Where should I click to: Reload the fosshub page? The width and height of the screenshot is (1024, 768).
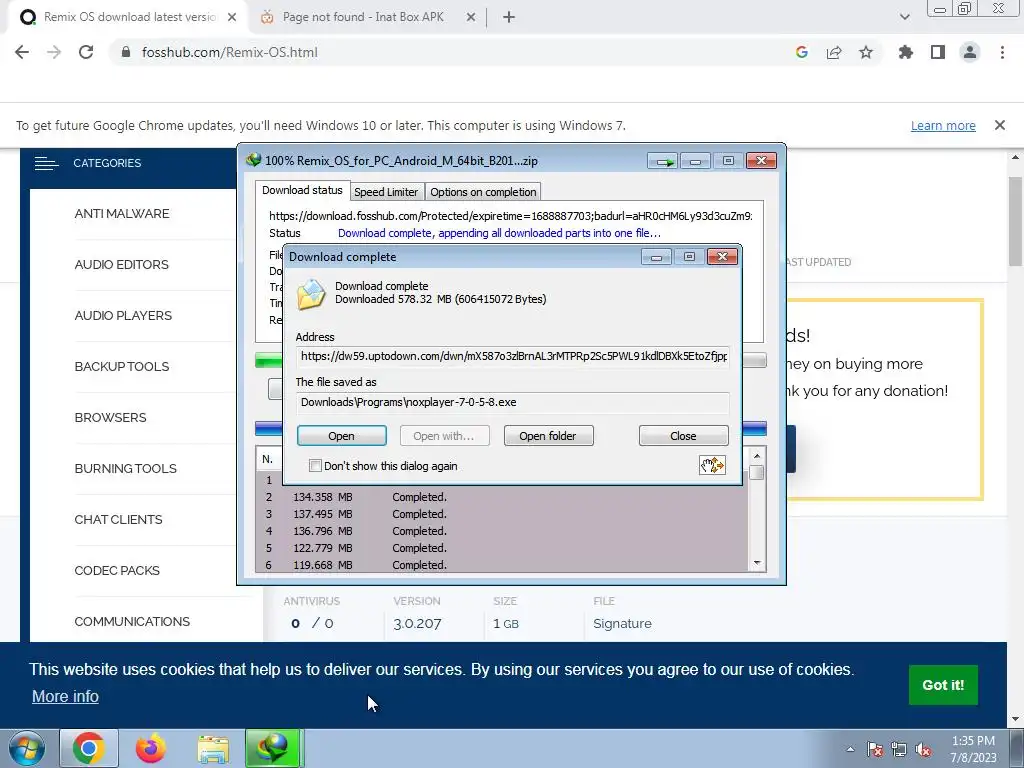(x=86, y=52)
